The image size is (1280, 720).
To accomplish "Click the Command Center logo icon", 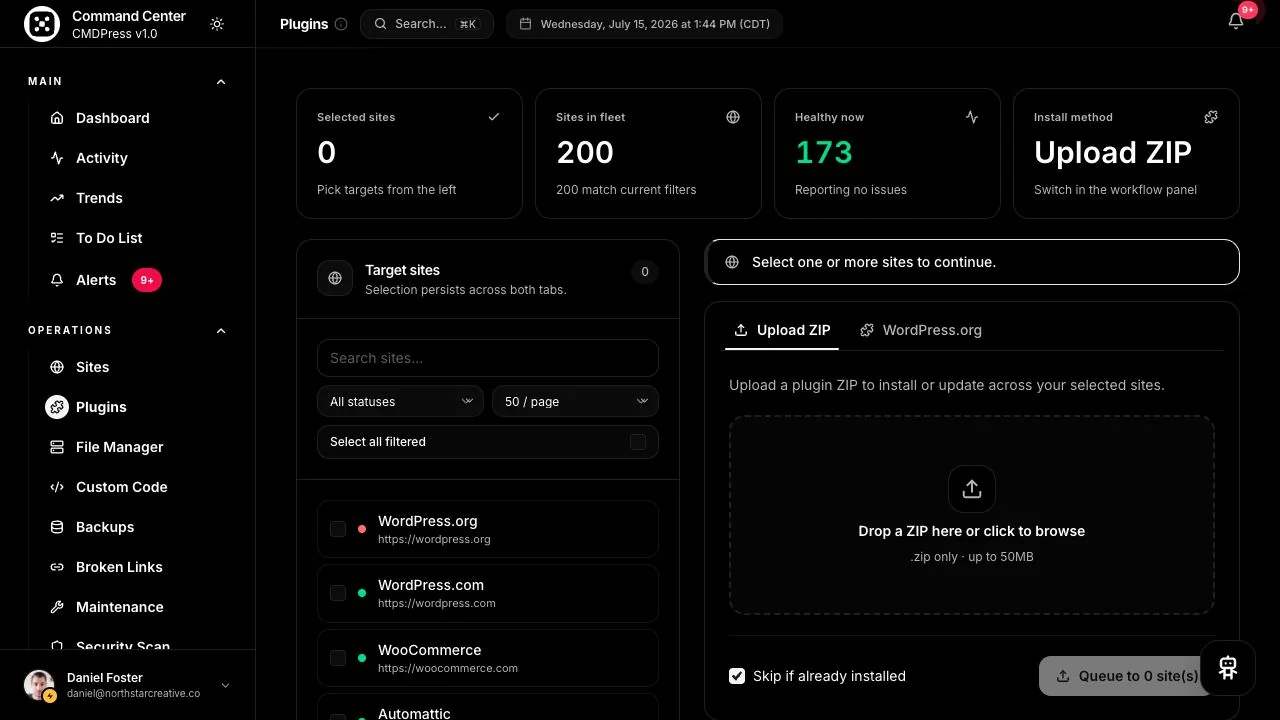I will (42, 24).
